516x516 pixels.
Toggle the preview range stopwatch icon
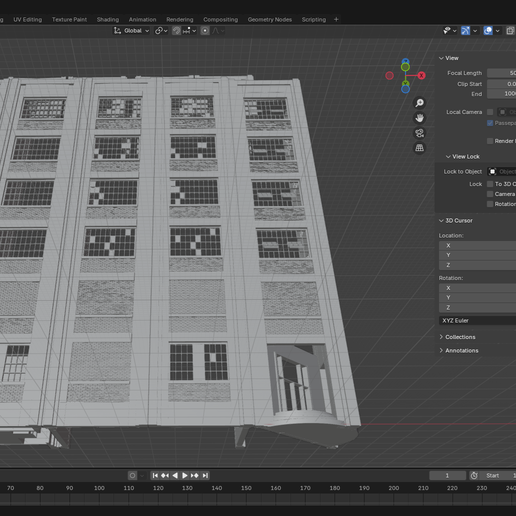point(474,475)
